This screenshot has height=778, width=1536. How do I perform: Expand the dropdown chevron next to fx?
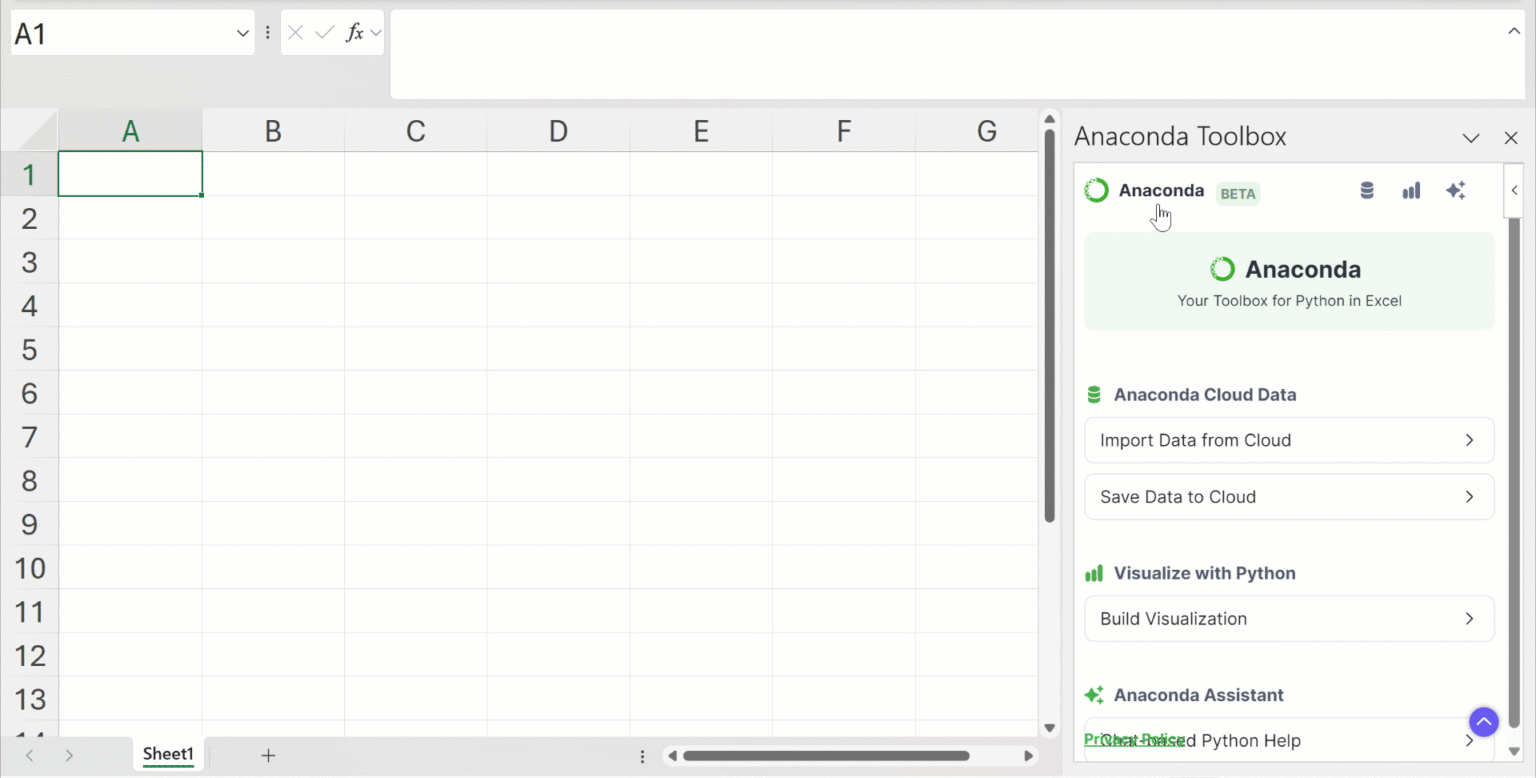click(x=375, y=33)
